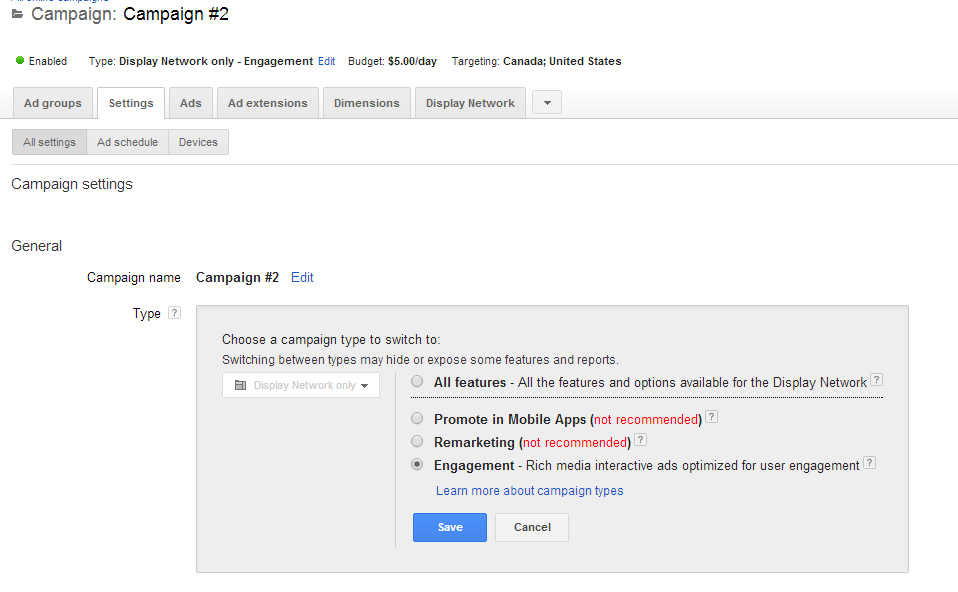Viewport: 958px width, 592px height.
Task: Open the Display Network only dropdown
Action: (x=301, y=385)
